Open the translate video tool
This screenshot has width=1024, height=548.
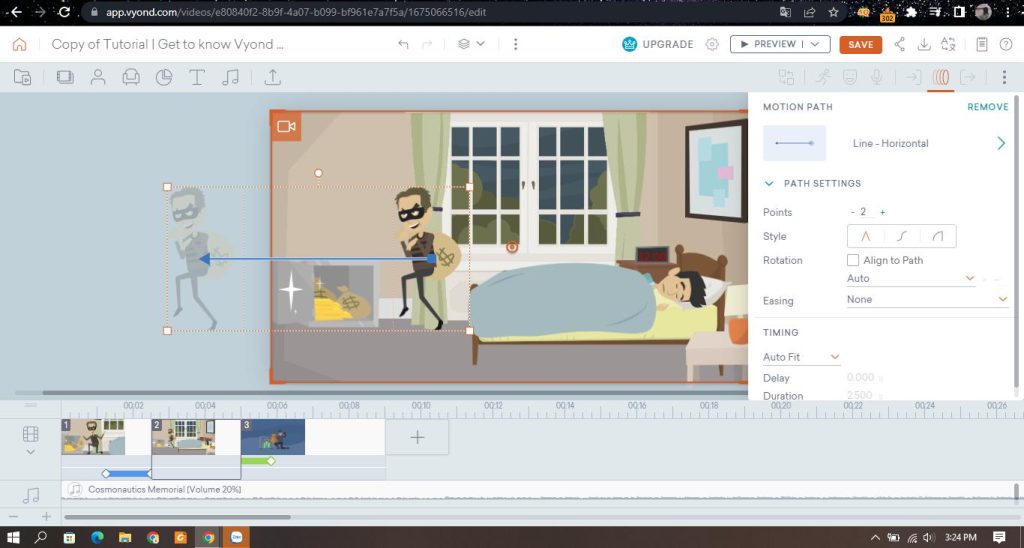(948, 44)
